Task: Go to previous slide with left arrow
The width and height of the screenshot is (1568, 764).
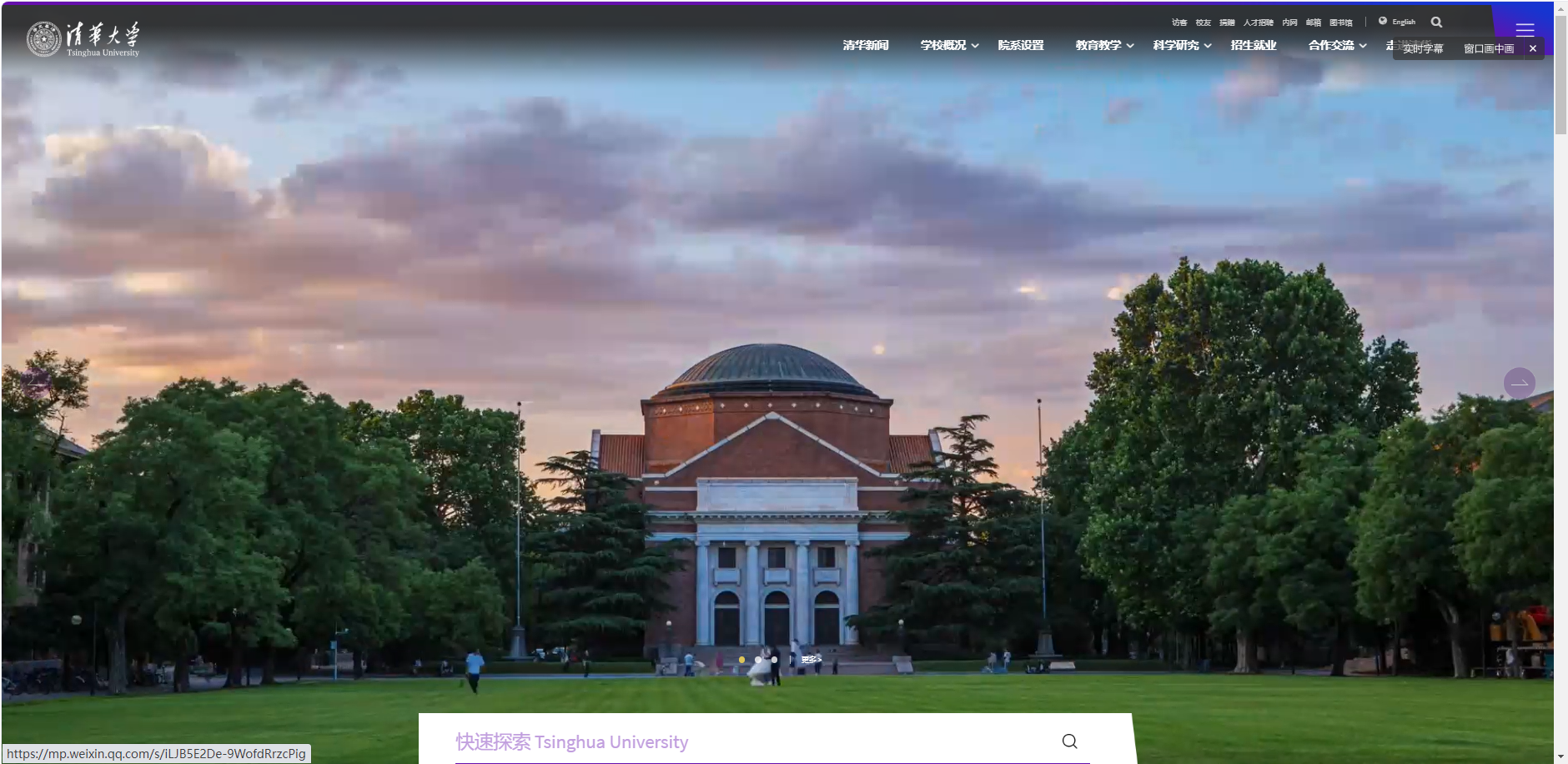Action: coord(35,382)
